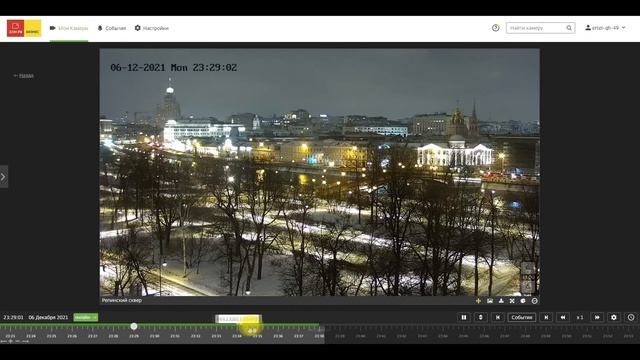640x360 pixels.
Task: Click the vertical arrows button beside pause
Action: click(481, 317)
